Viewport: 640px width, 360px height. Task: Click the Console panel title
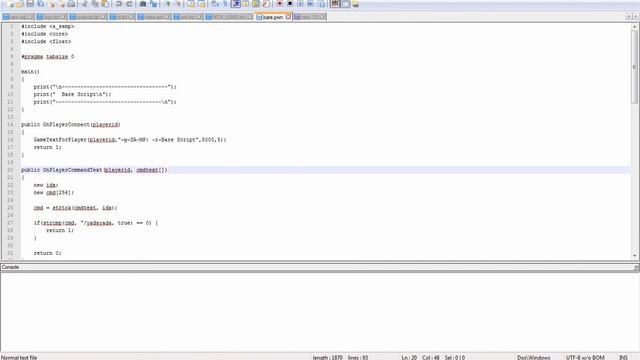(10, 267)
